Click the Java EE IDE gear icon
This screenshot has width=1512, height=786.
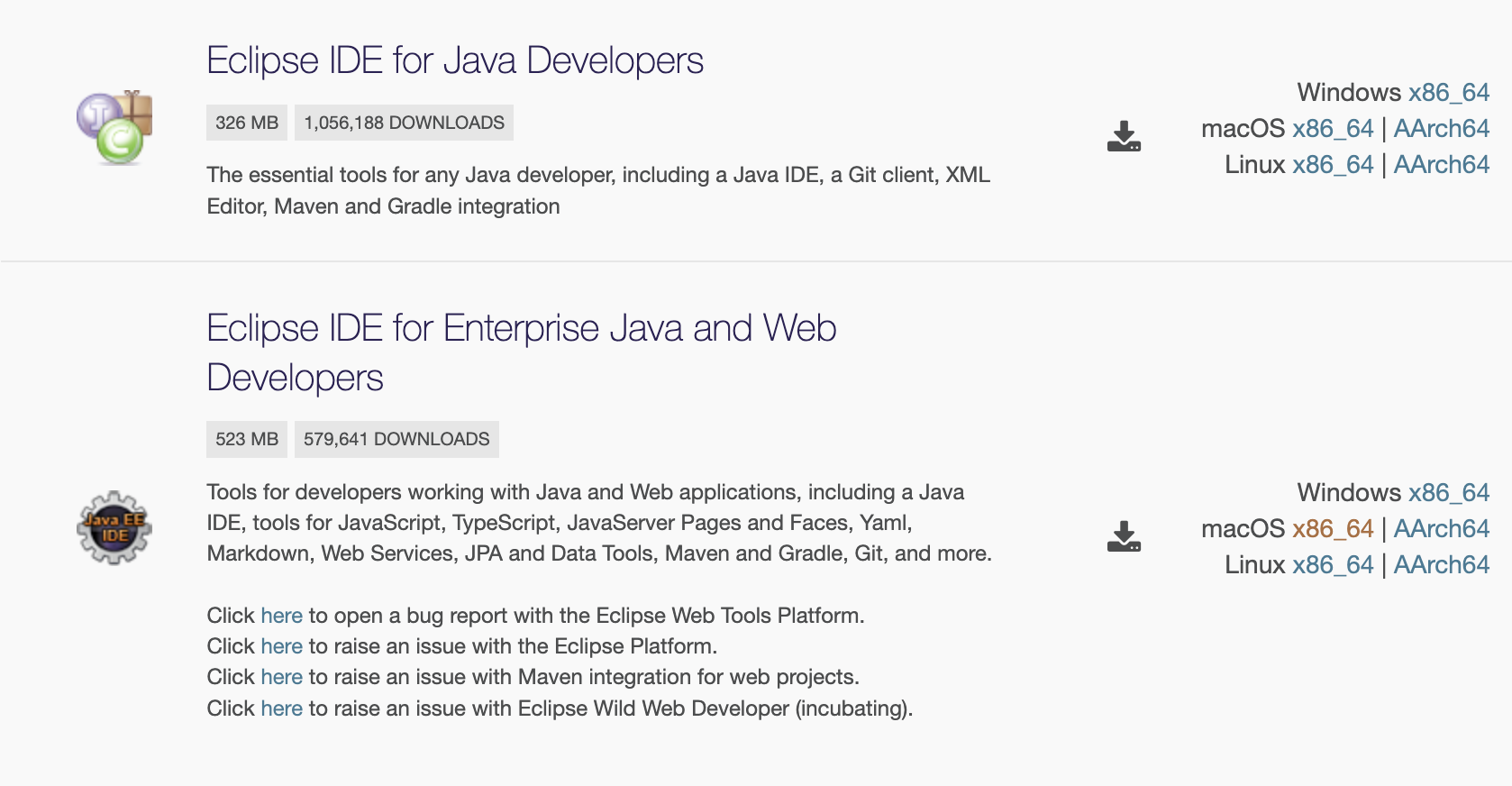[114, 528]
